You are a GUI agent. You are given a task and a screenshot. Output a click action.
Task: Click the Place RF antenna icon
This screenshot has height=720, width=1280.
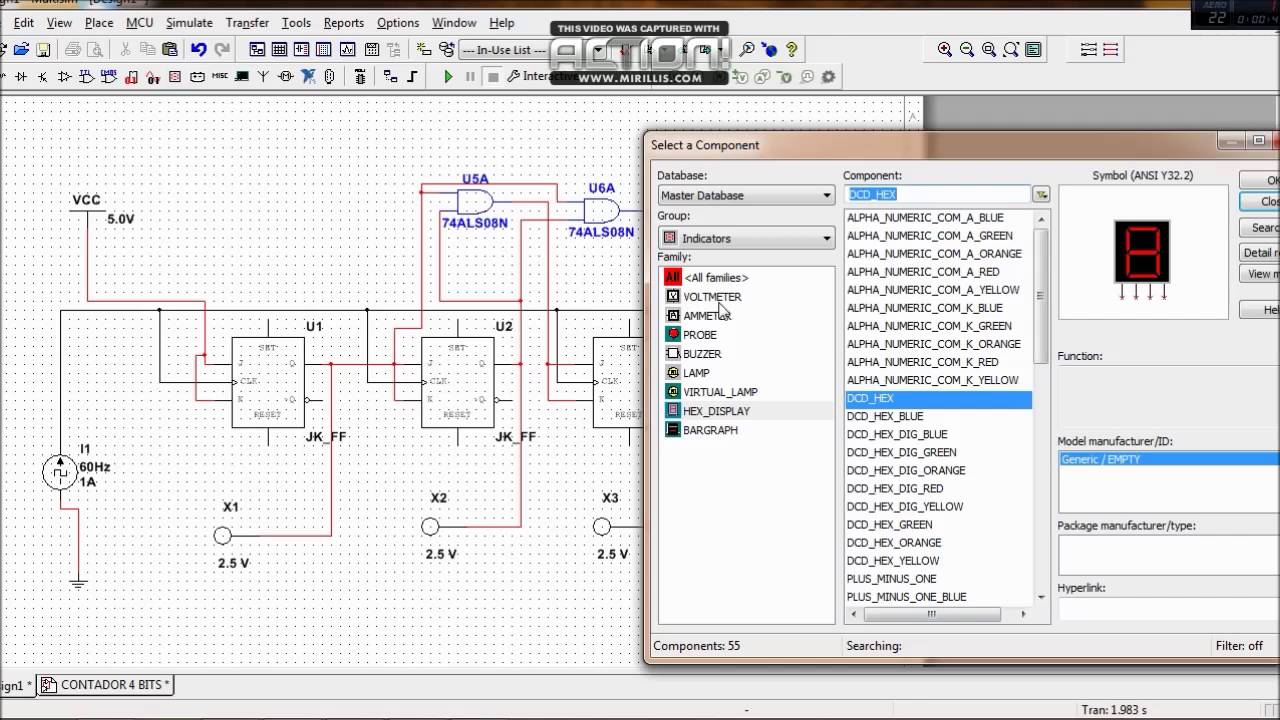pos(263,76)
